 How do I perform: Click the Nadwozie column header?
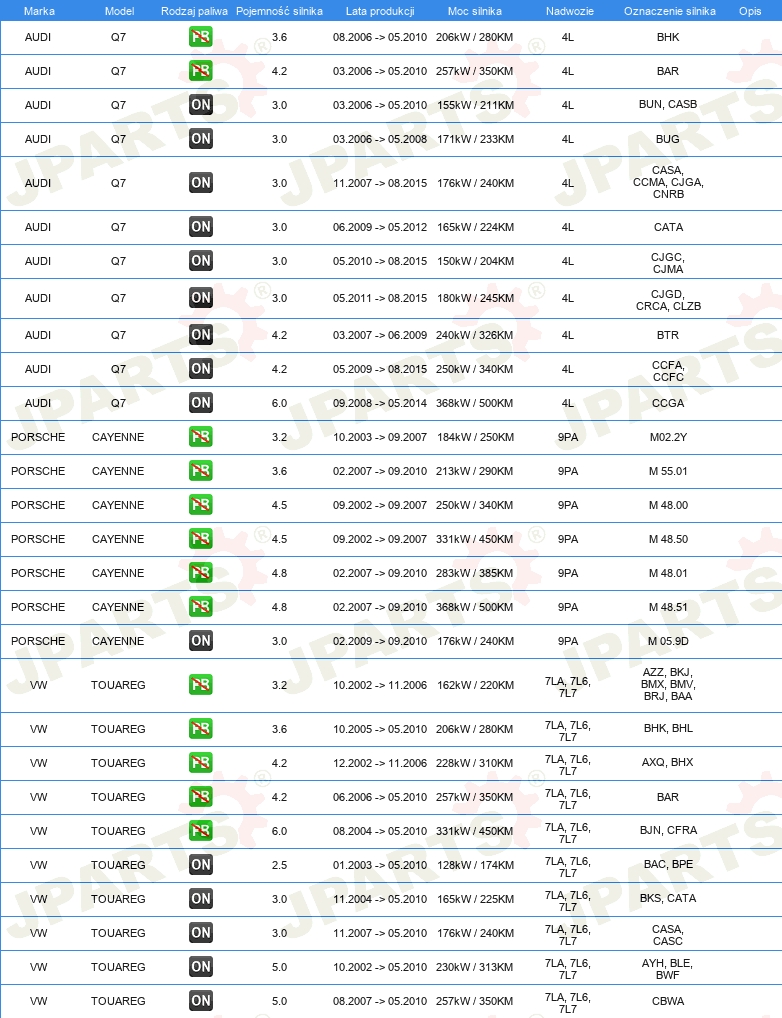click(570, 11)
